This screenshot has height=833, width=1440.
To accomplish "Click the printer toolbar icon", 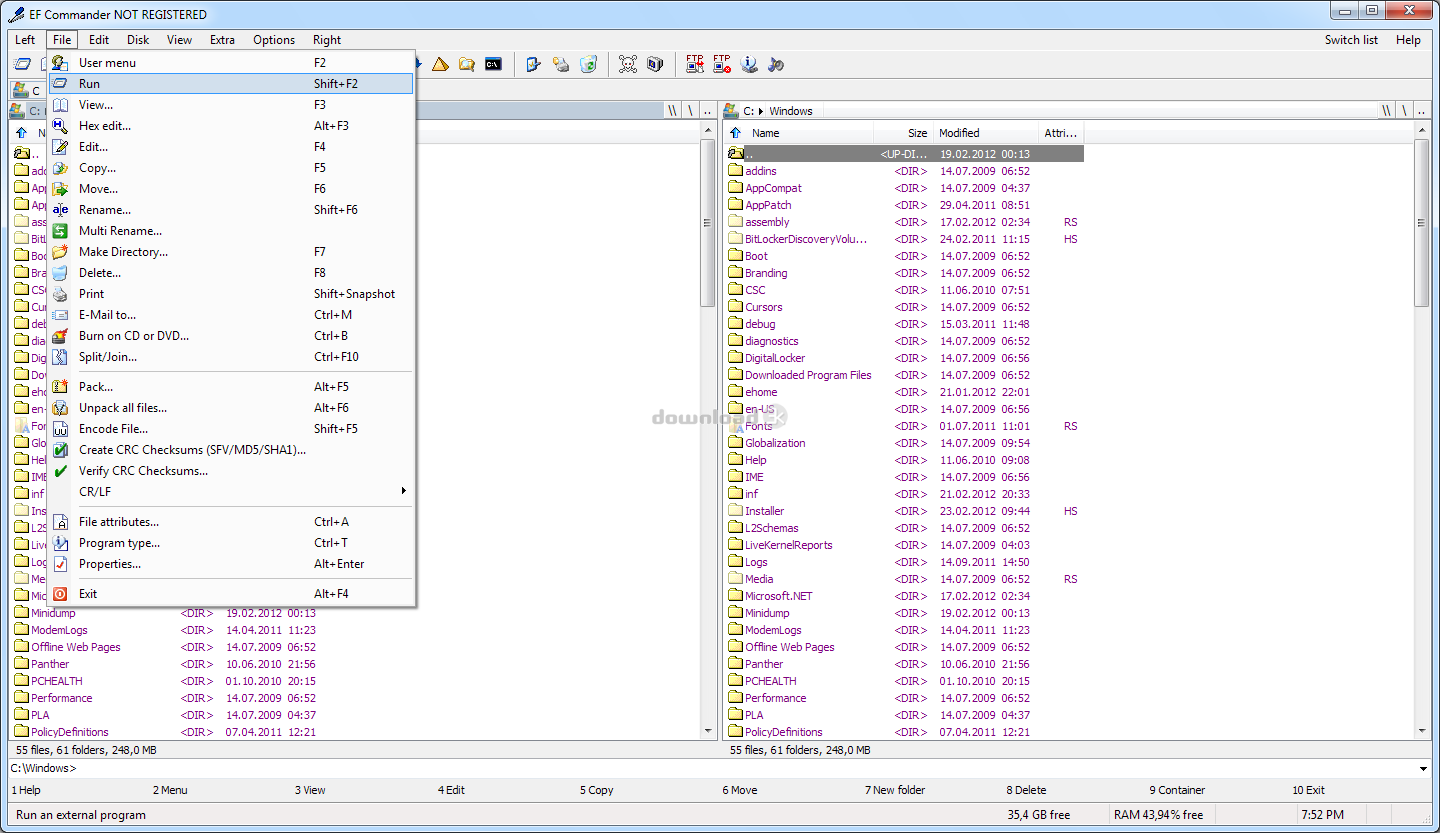I will (561, 64).
